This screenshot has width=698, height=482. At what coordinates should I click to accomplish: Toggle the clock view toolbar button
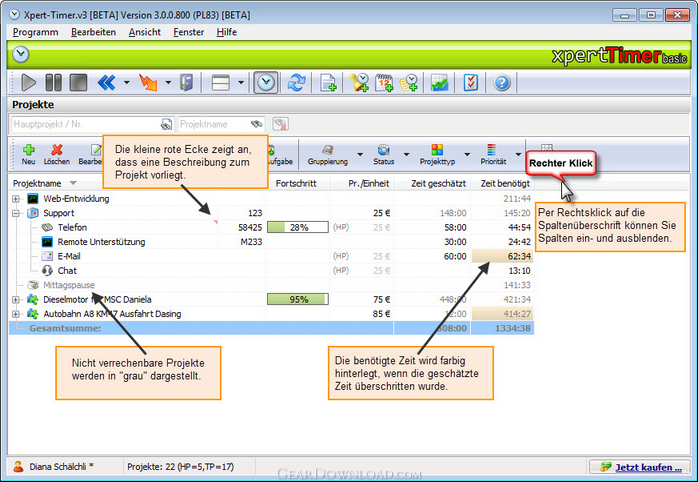[266, 83]
